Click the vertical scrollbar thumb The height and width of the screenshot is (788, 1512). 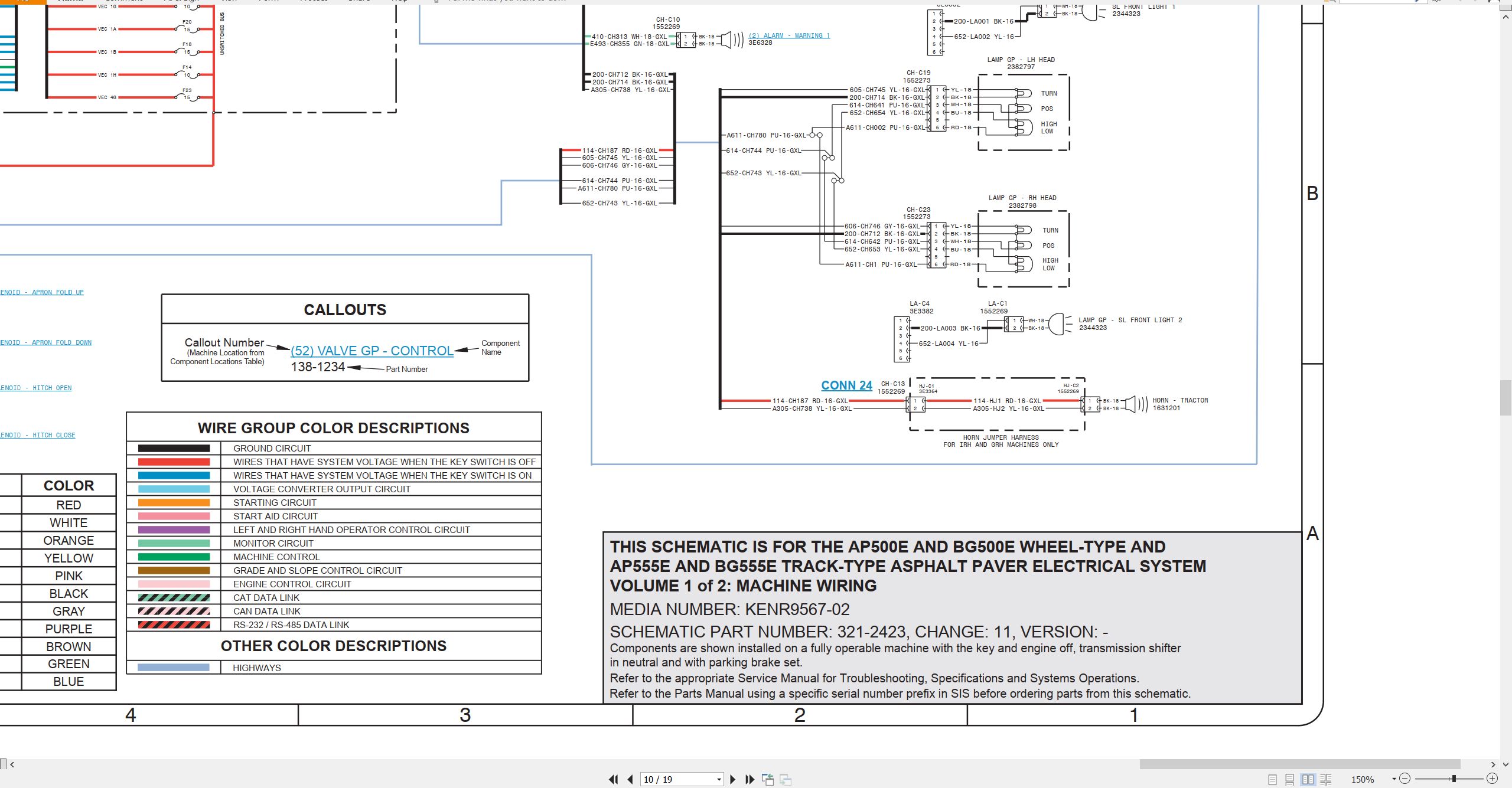coord(1506,398)
